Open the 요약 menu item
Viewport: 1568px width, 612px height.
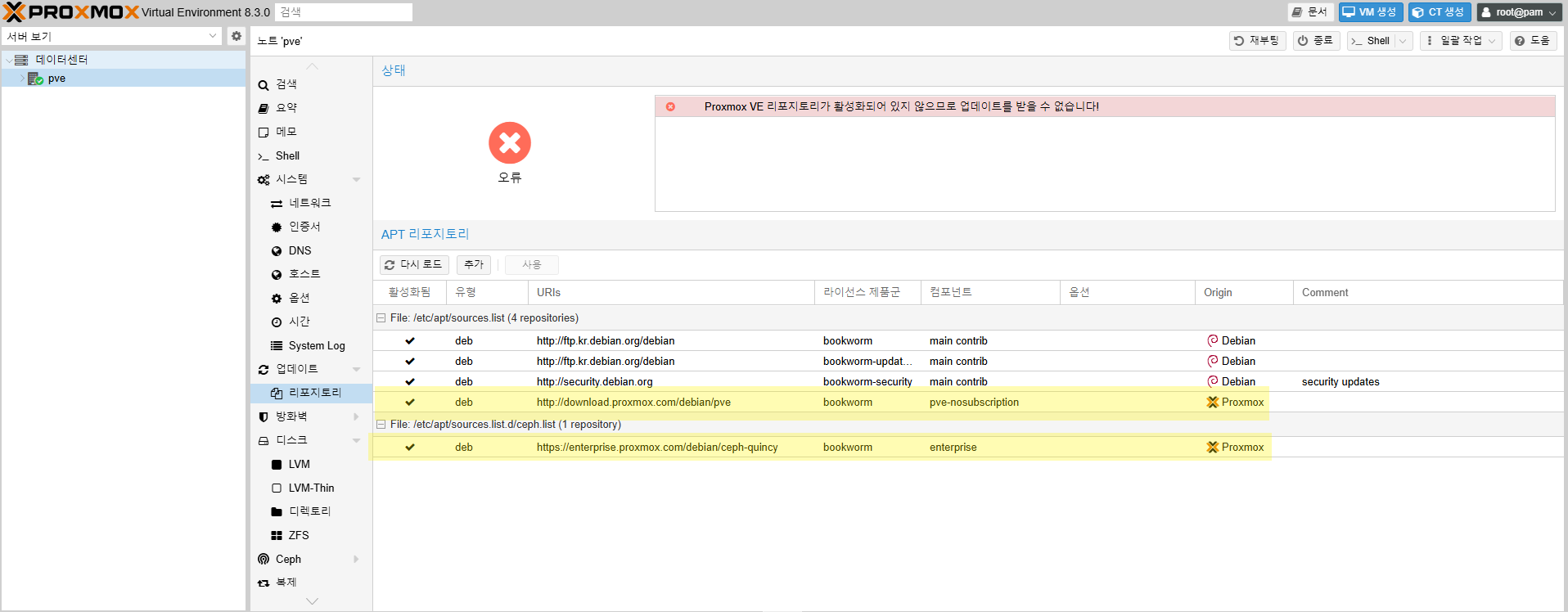click(x=311, y=108)
